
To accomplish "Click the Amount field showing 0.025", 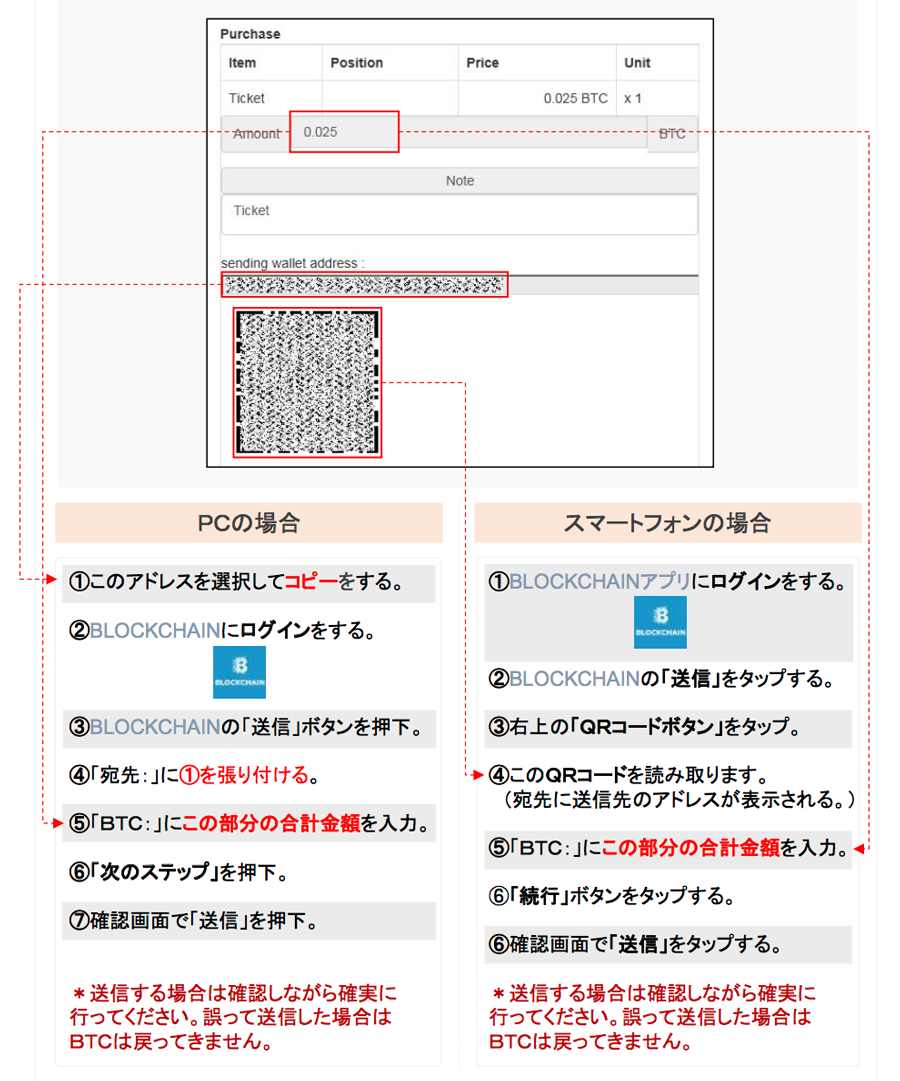I will (344, 132).
